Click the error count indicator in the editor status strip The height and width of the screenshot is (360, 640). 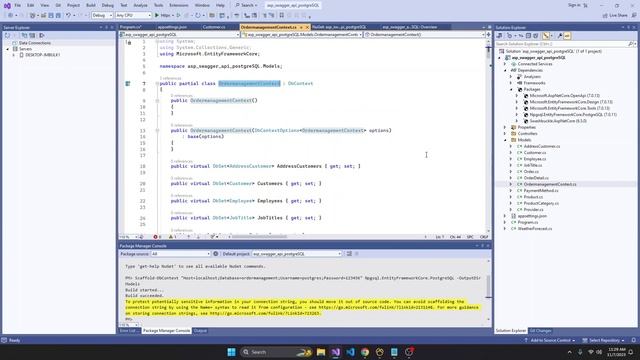157,237
